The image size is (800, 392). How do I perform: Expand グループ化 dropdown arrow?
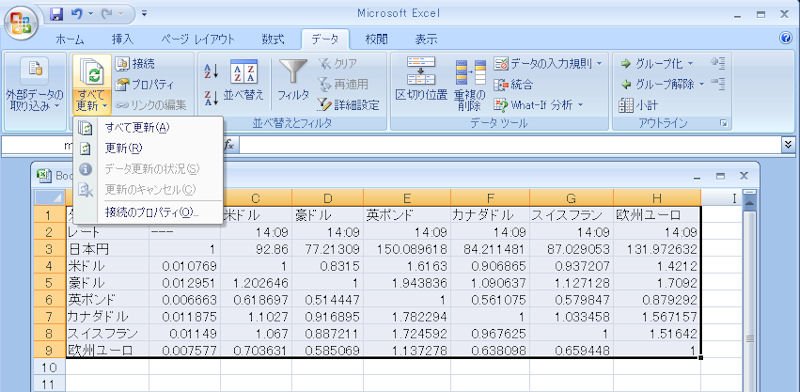click(691, 63)
